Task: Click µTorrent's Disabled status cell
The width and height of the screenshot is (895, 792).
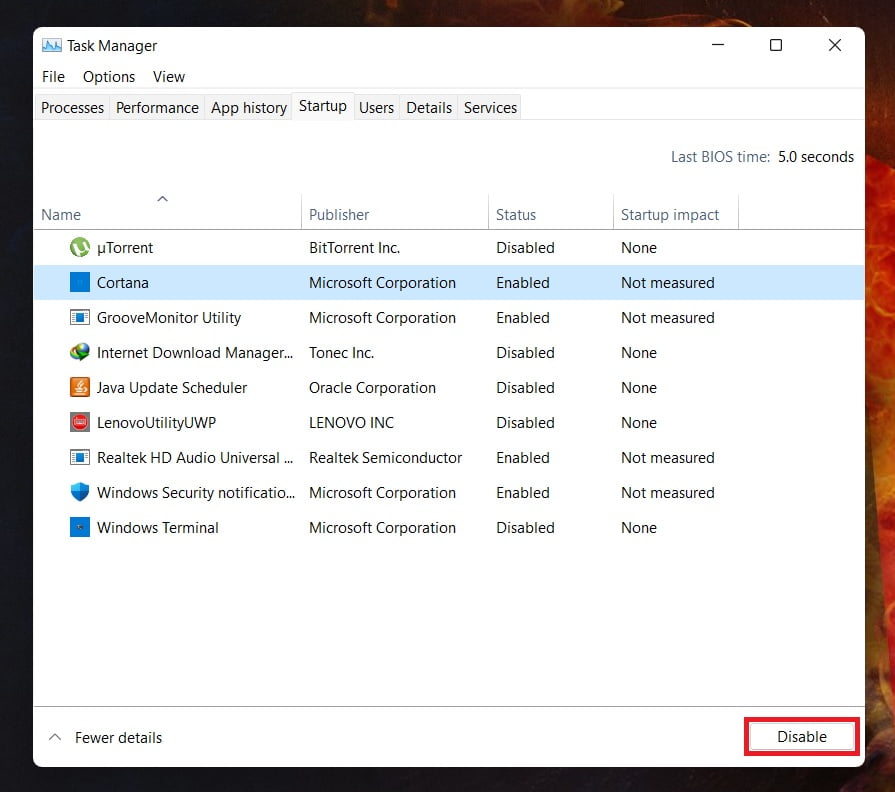Action: tap(525, 248)
